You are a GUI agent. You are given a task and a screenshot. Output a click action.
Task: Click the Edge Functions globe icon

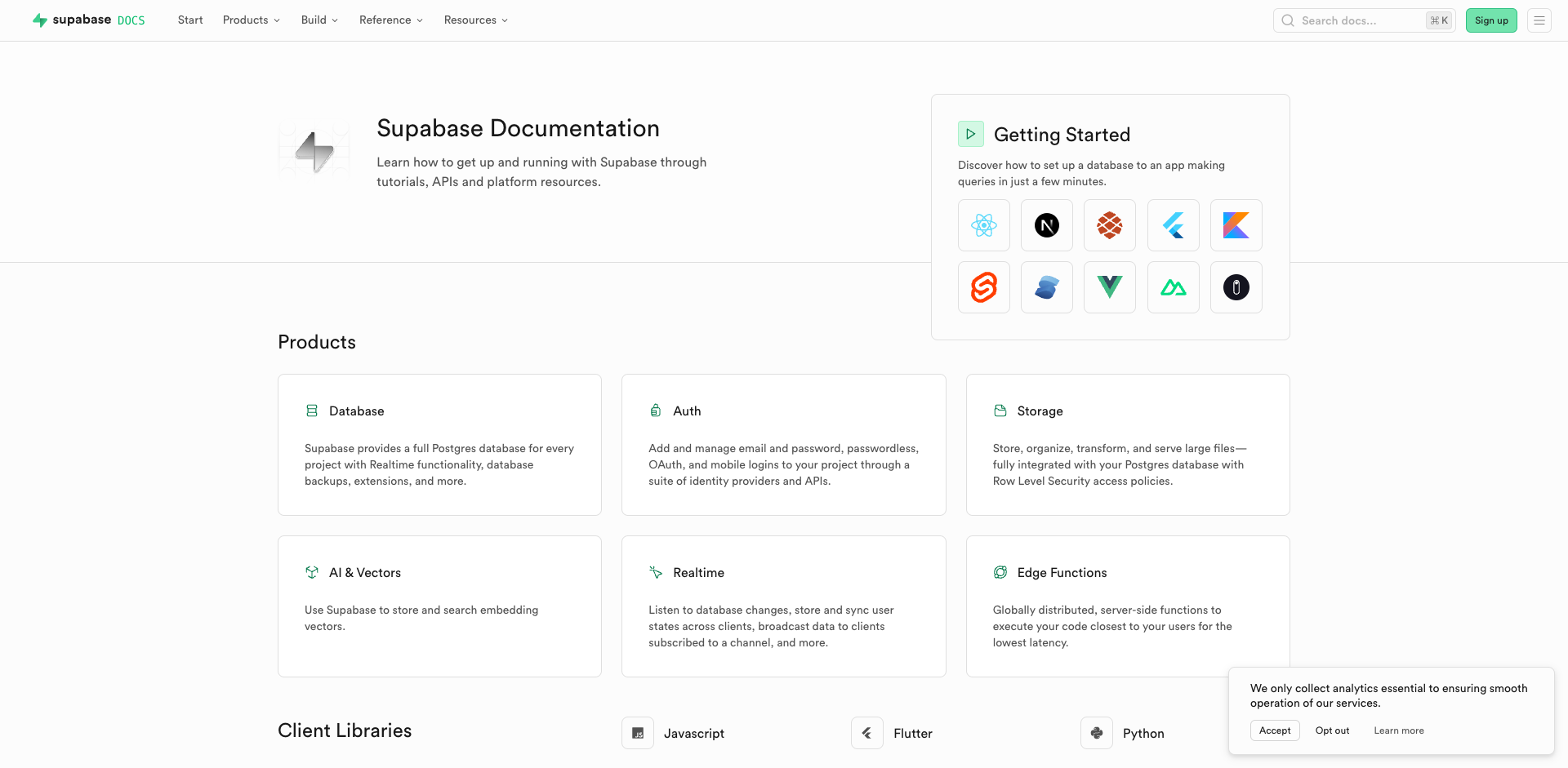(1000, 572)
